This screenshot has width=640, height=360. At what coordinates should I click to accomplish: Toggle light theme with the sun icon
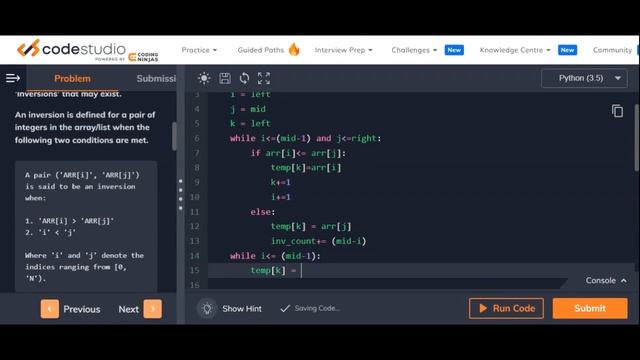[204, 78]
